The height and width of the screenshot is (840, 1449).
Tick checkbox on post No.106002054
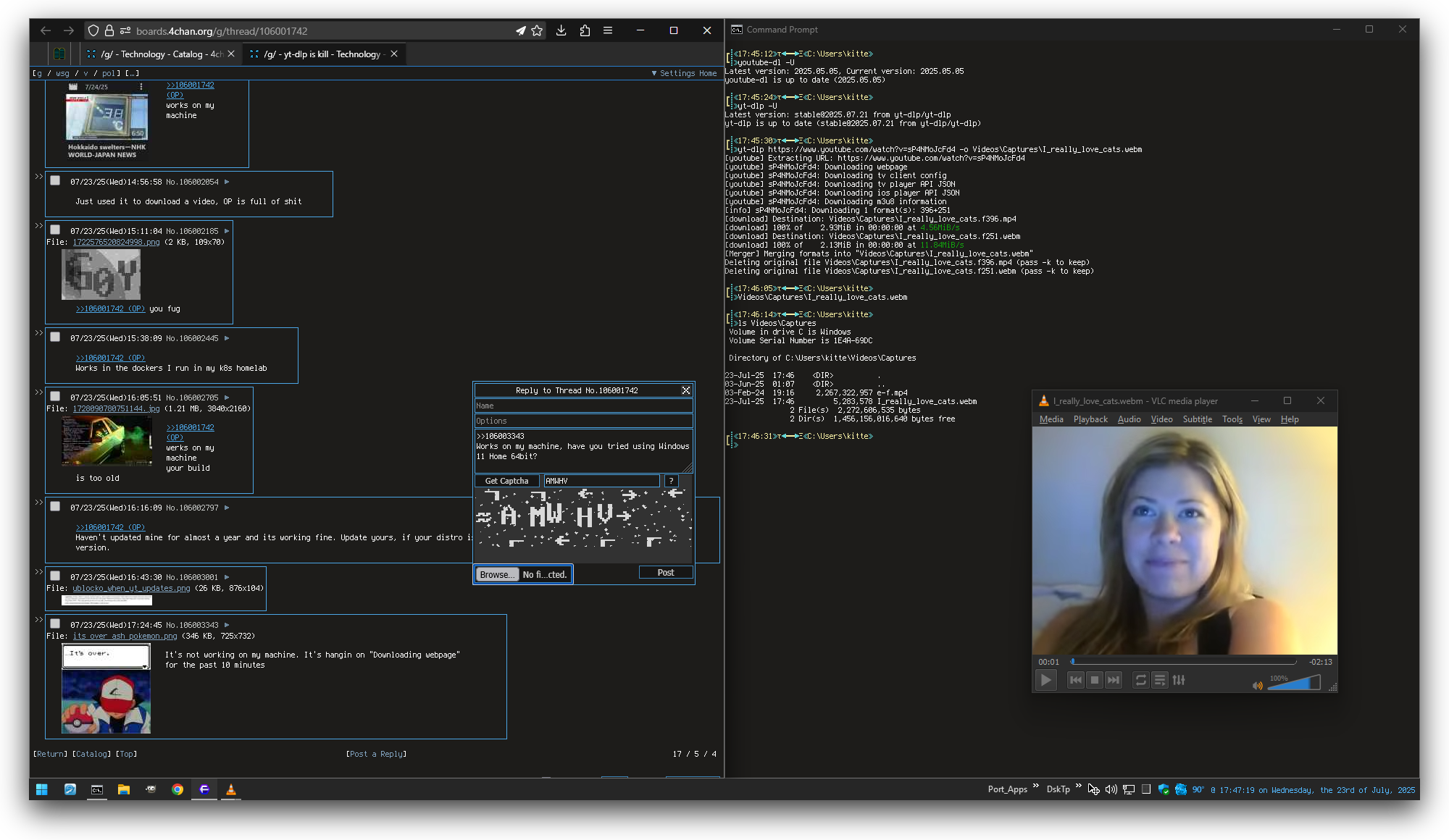click(x=55, y=181)
